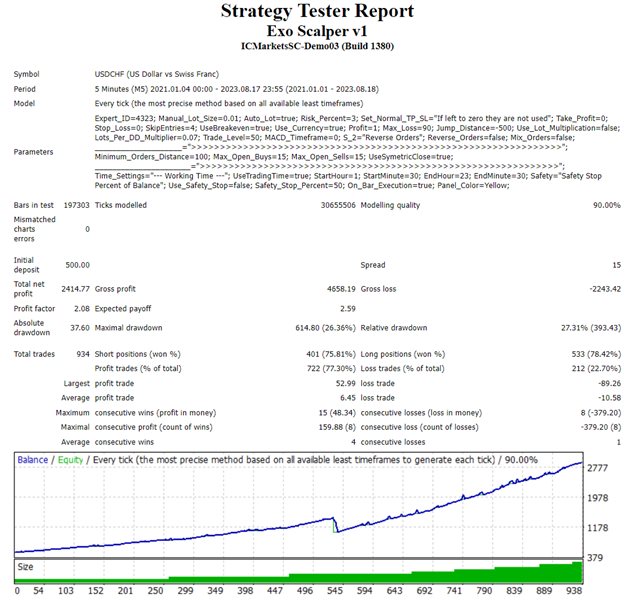Click 'ICMarketsSC-Demo03 (Build 1380)' text

[x=317, y=46]
